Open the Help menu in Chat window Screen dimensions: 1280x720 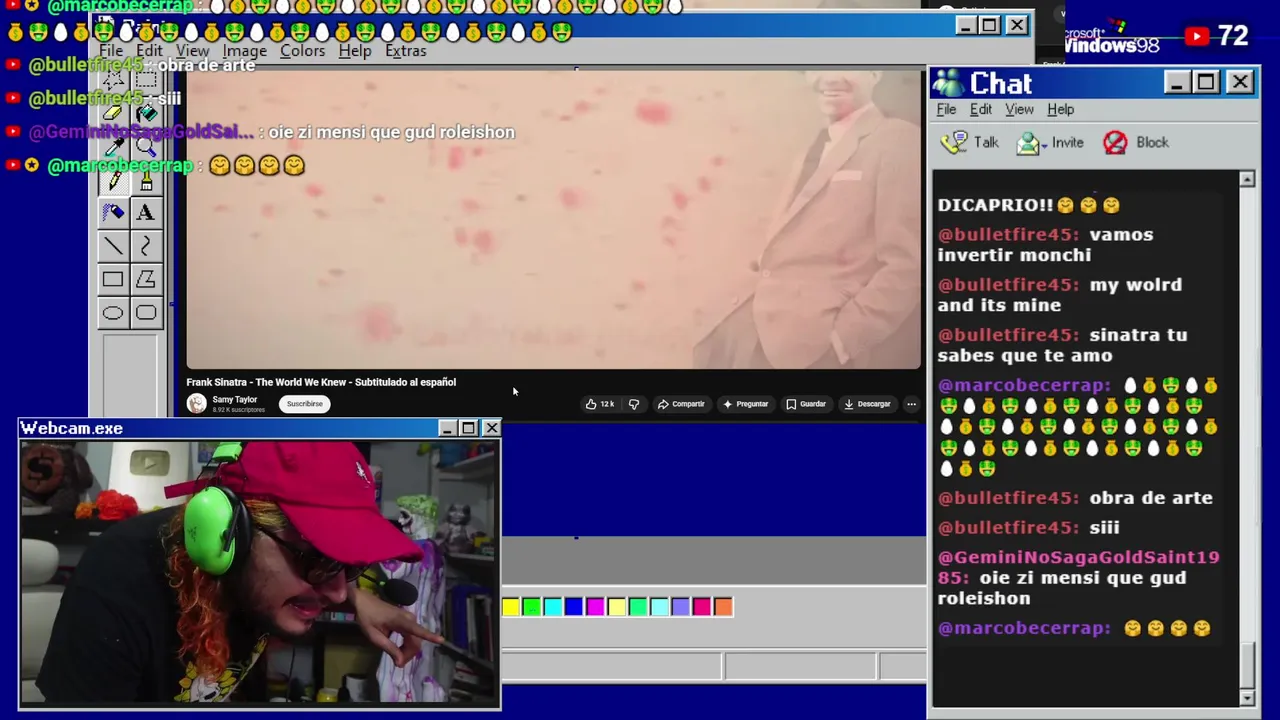(1060, 109)
